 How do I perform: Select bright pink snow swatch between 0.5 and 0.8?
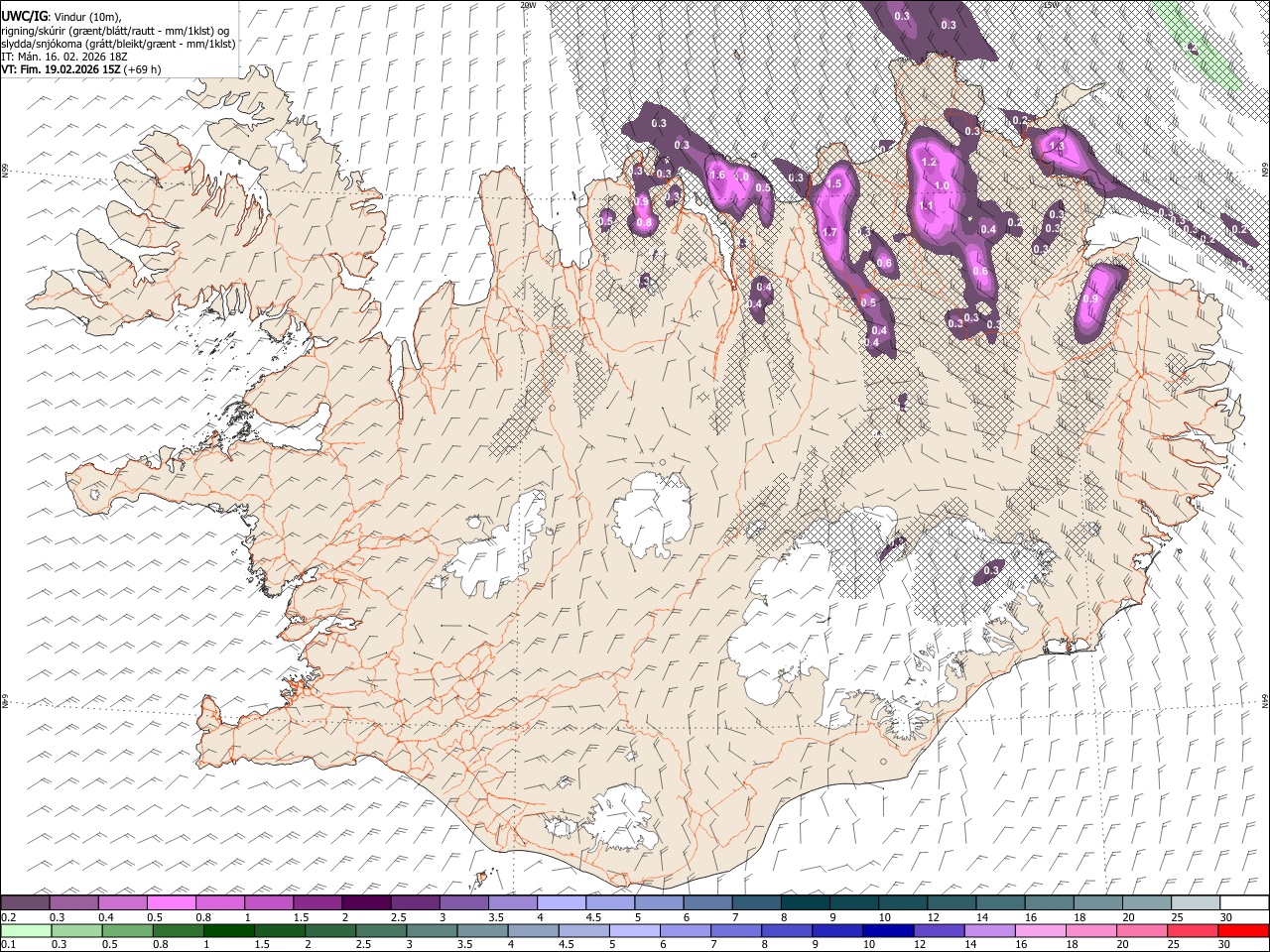[171, 902]
